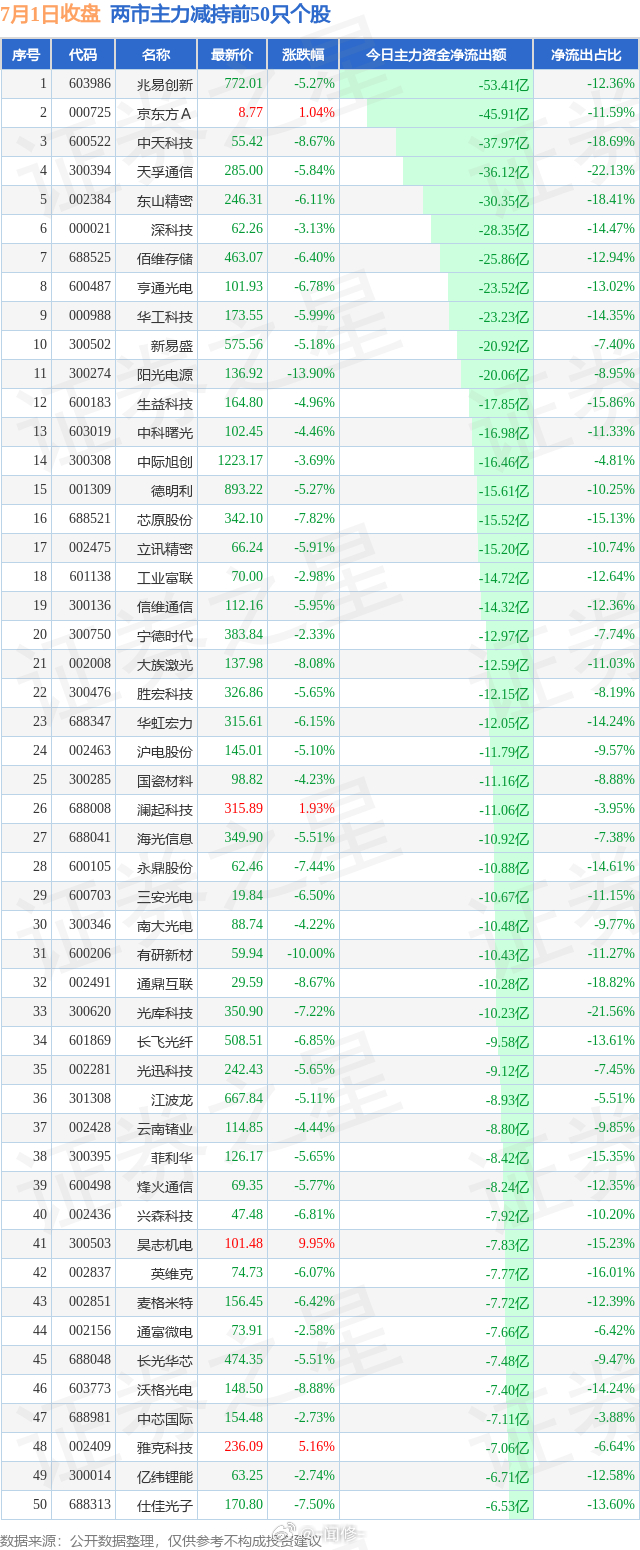Image resolution: width=640 pixels, height=1550 pixels.
Task: Click the 净流出占比 column header
Action: 587,55
